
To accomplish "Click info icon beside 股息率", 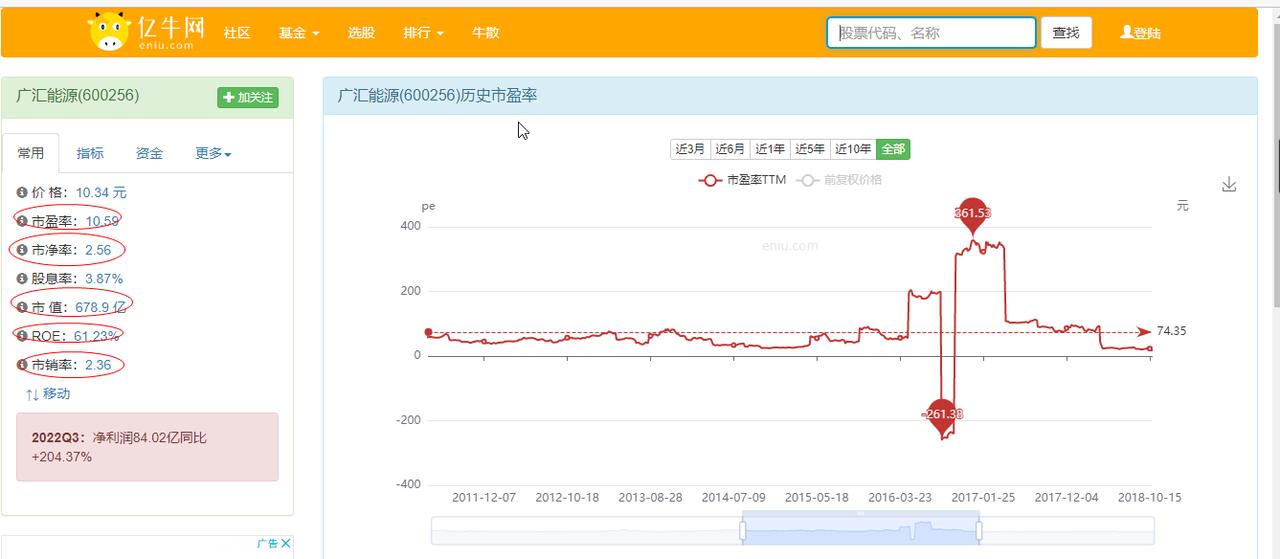I will (22, 279).
